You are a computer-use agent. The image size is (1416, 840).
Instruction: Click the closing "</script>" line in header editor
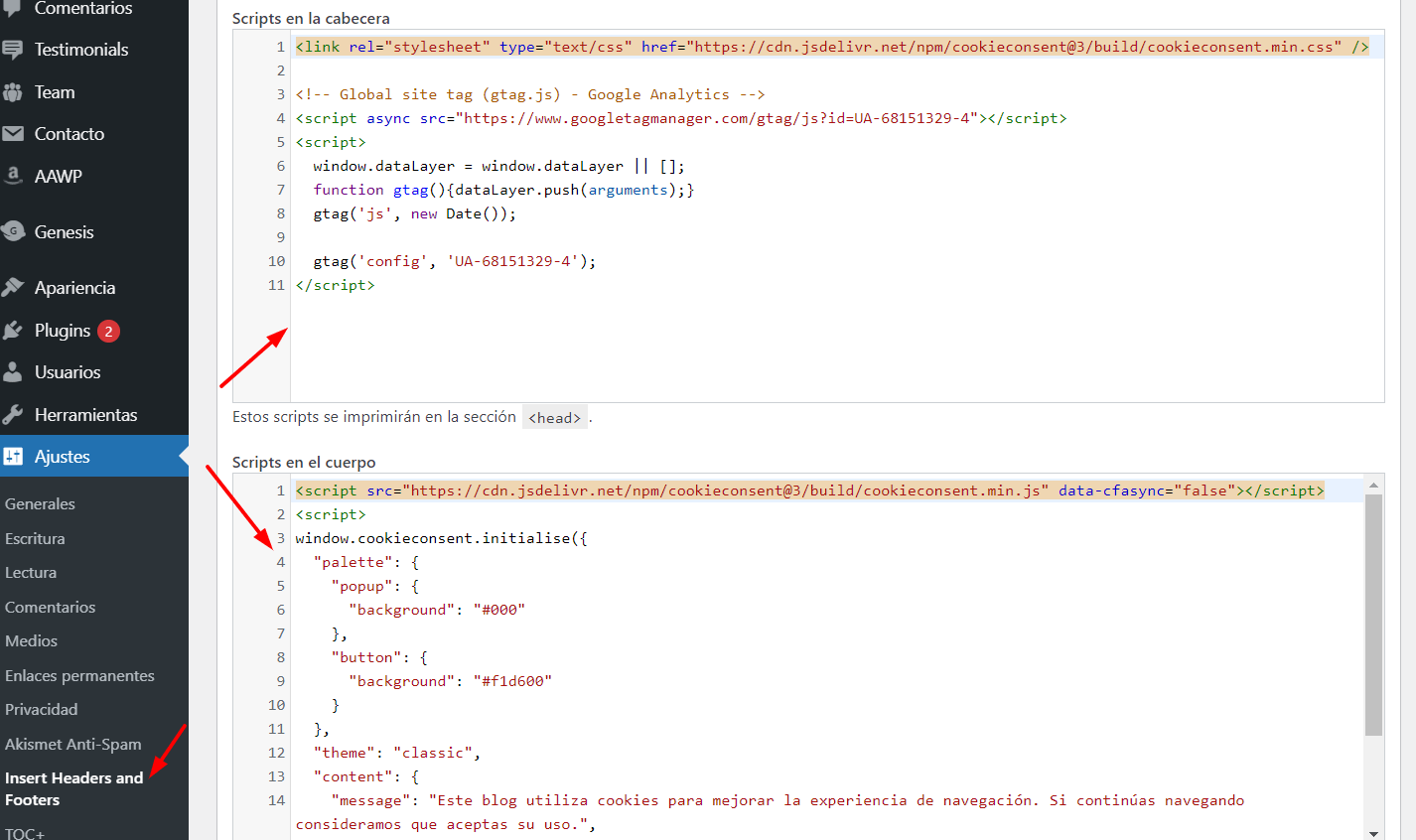336,285
